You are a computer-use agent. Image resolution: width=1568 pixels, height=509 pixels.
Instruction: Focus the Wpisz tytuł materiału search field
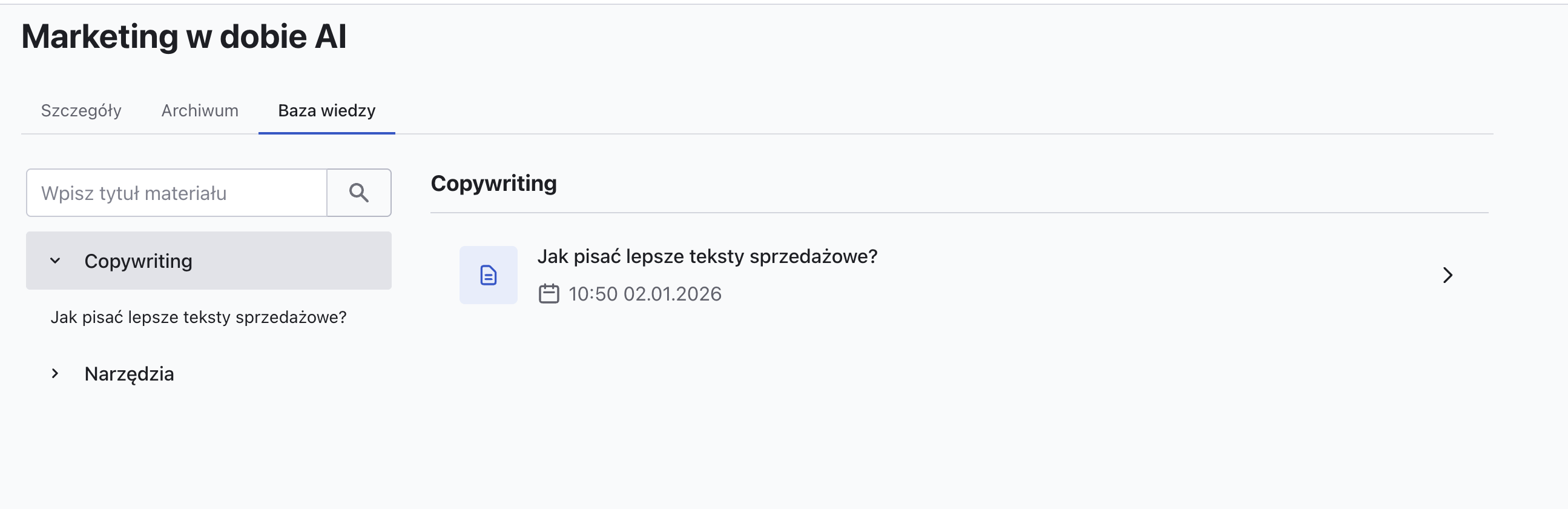coord(177,193)
